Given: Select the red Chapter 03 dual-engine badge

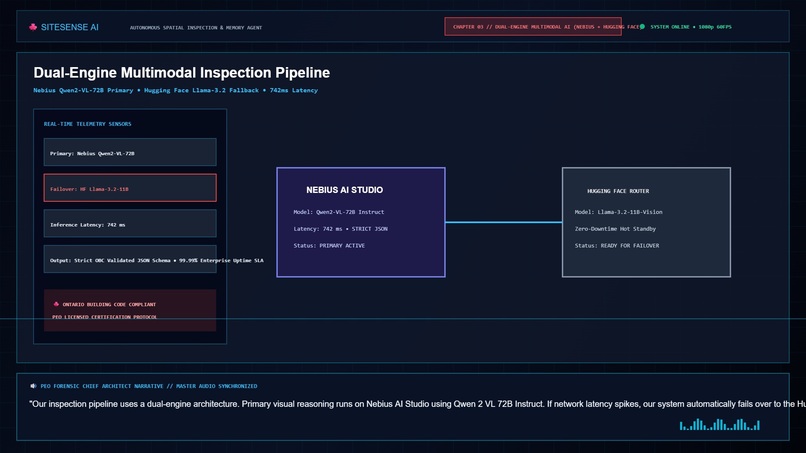Looking at the screenshot, I should 533,27.
